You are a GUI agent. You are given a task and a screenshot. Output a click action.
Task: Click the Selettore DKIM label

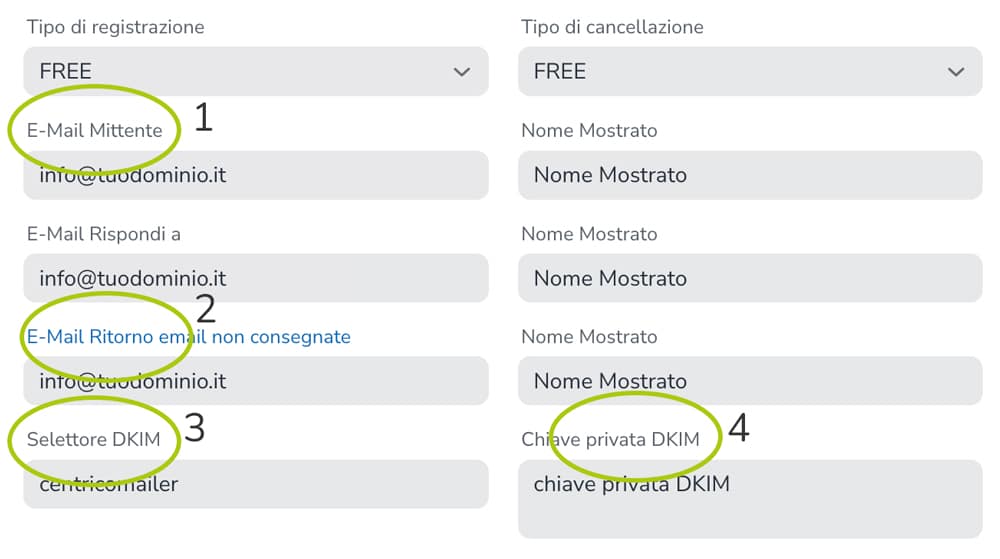(x=94, y=440)
